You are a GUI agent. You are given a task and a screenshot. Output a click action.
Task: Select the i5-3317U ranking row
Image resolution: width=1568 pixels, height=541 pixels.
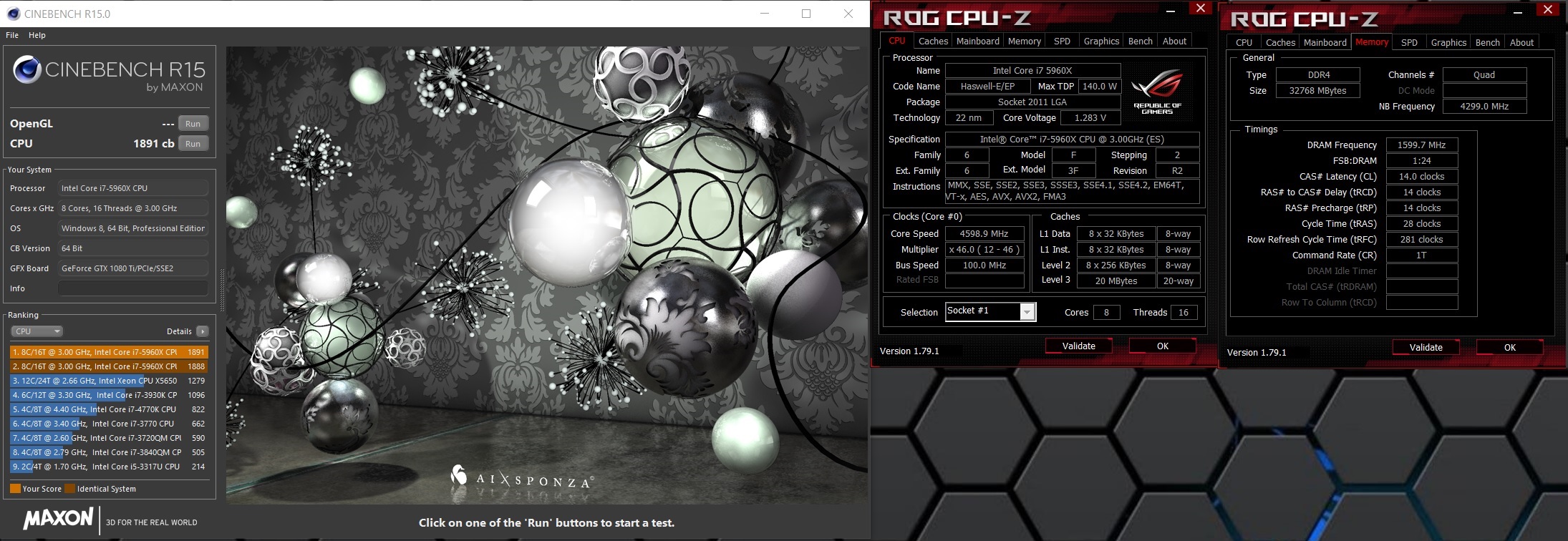[x=109, y=467]
